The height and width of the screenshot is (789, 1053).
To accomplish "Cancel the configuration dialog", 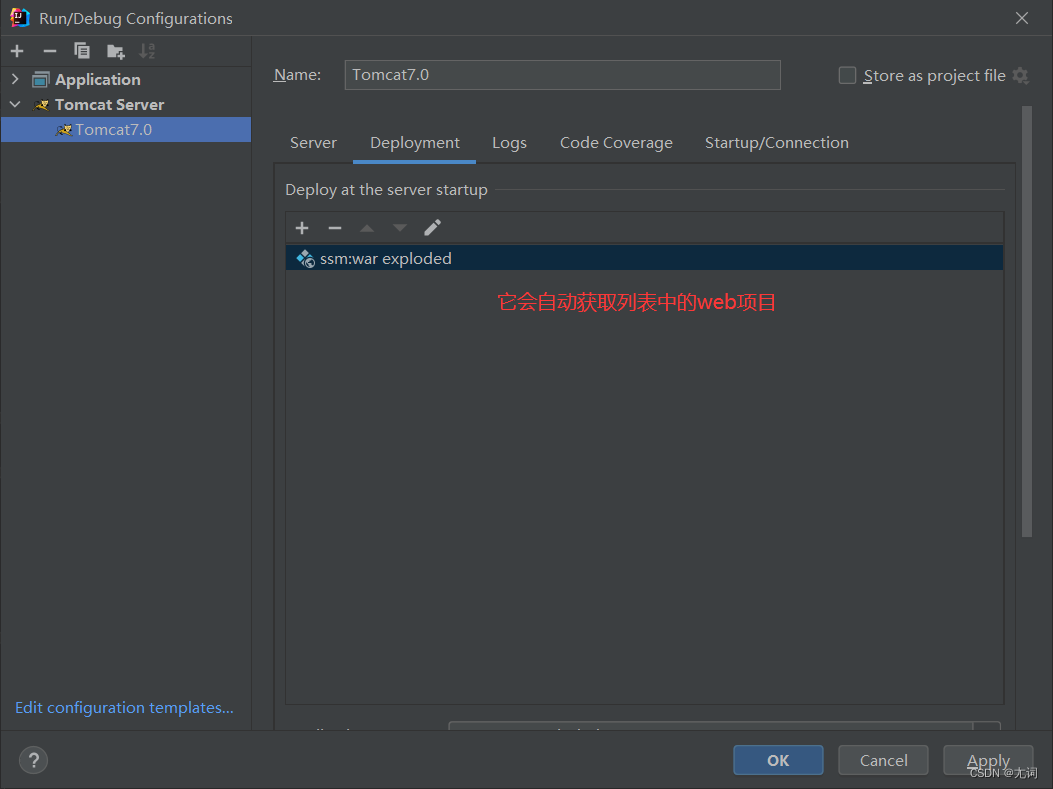I will pyautogui.click(x=883, y=760).
